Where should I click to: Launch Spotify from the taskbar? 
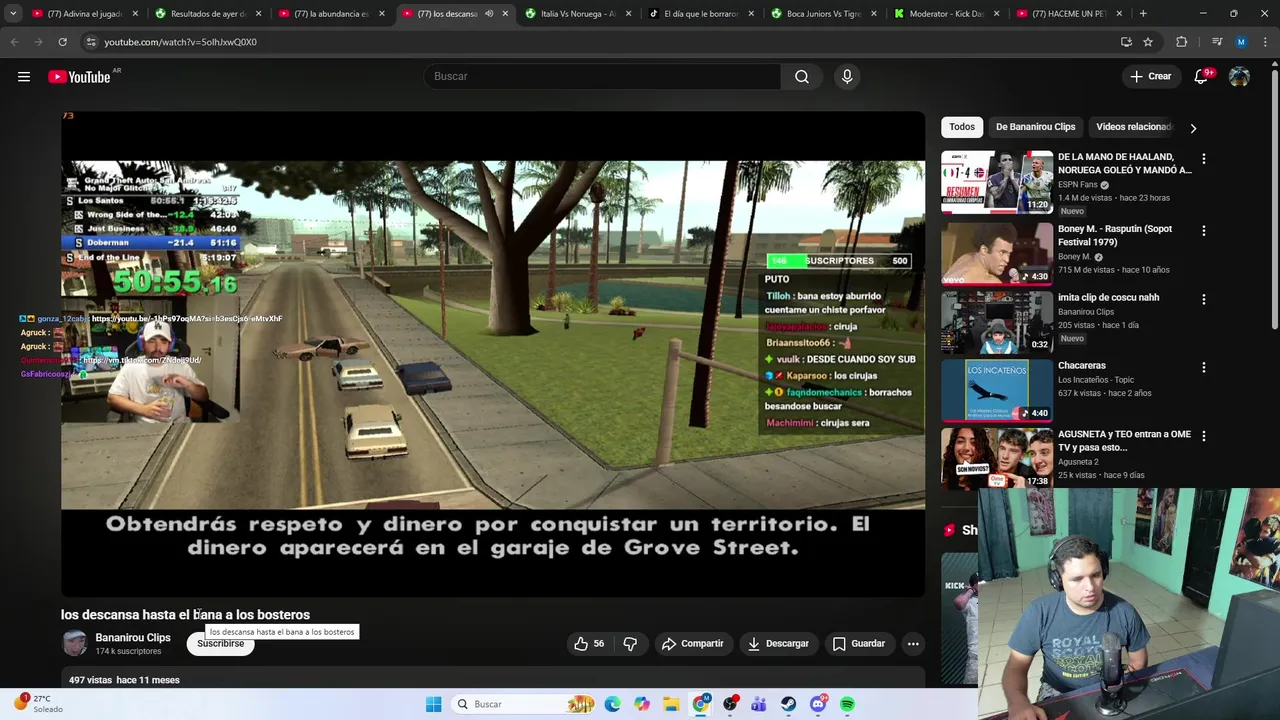(847, 704)
